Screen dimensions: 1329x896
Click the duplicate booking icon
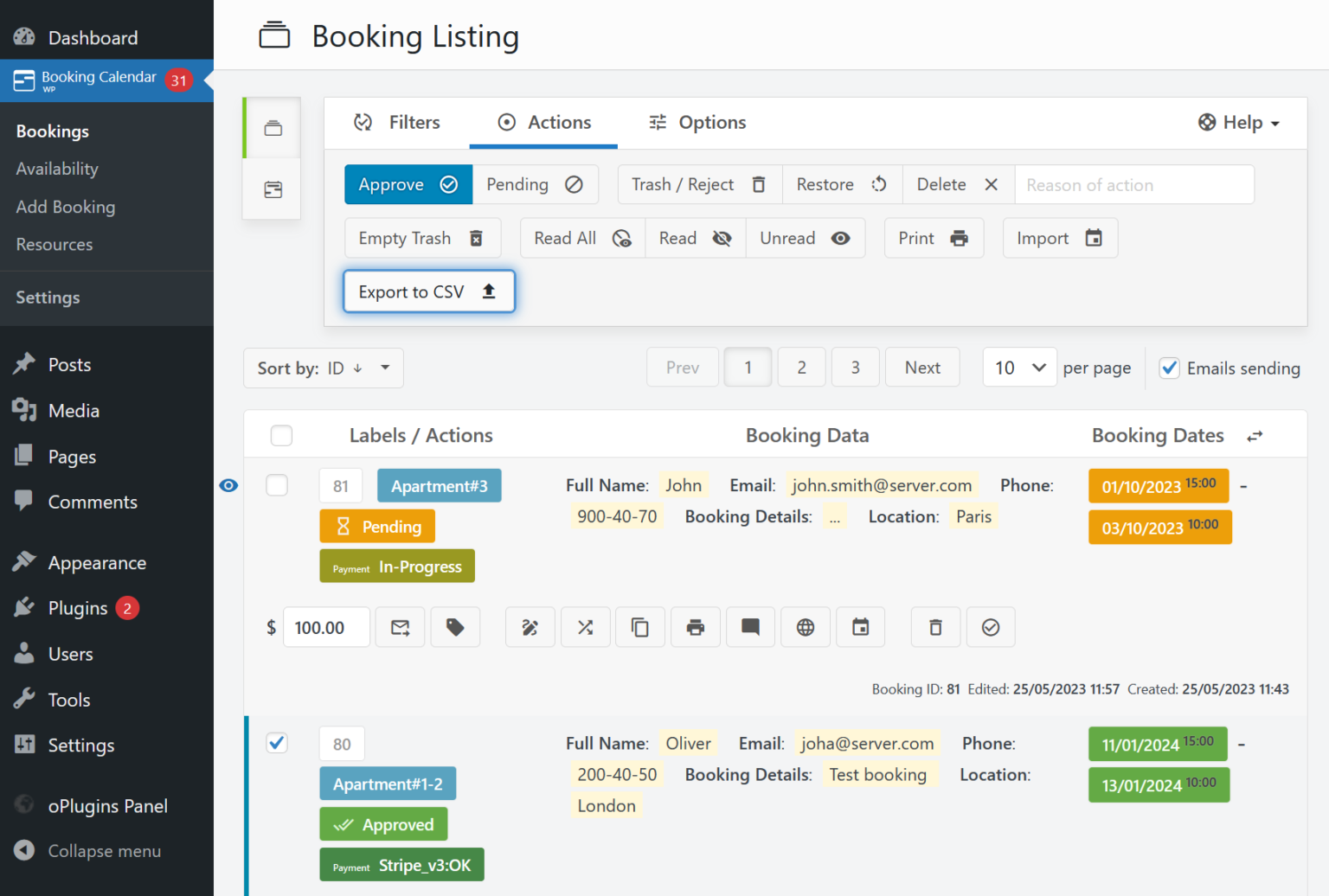coord(640,627)
